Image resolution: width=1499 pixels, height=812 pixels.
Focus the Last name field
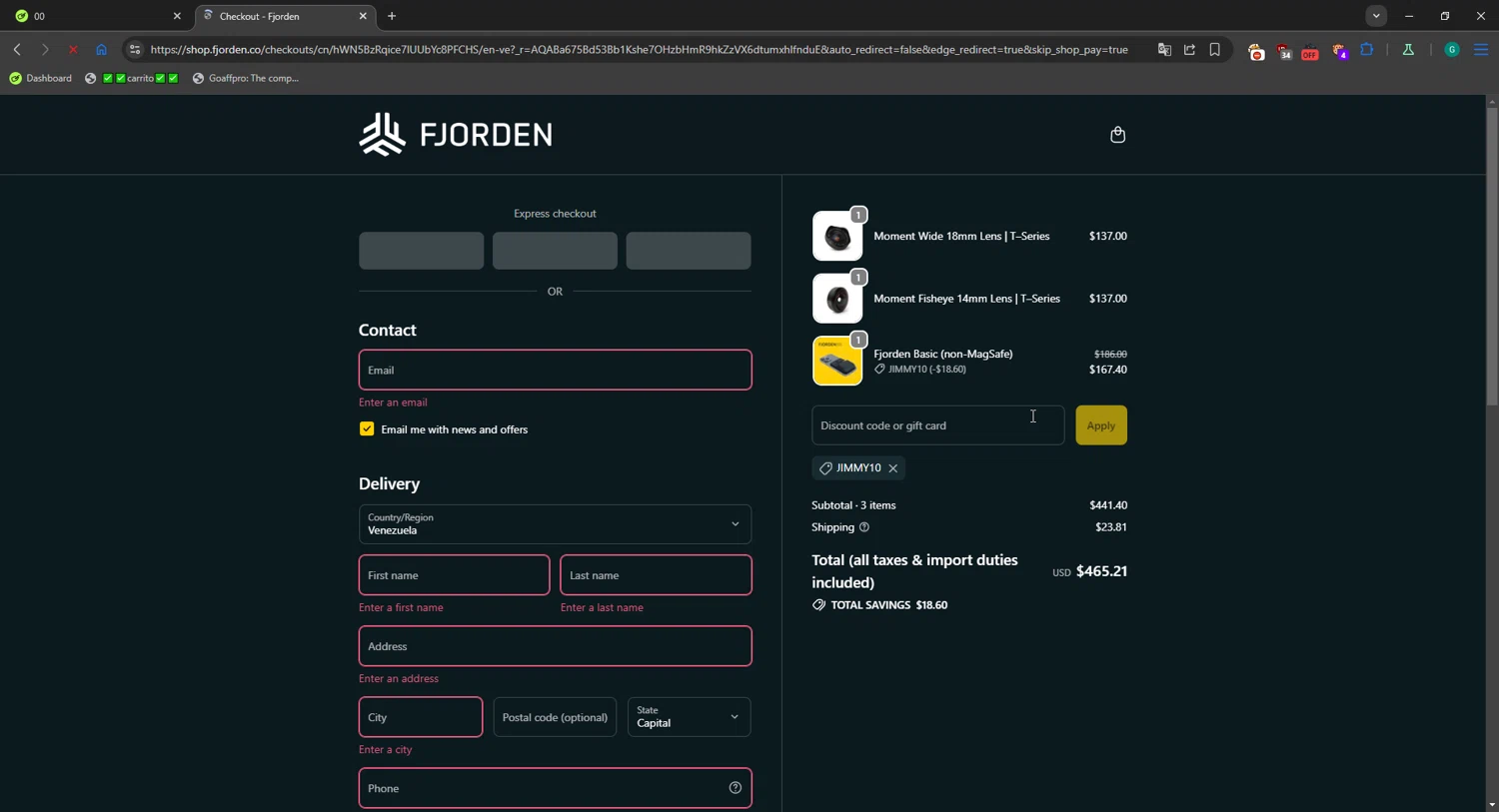(x=656, y=575)
